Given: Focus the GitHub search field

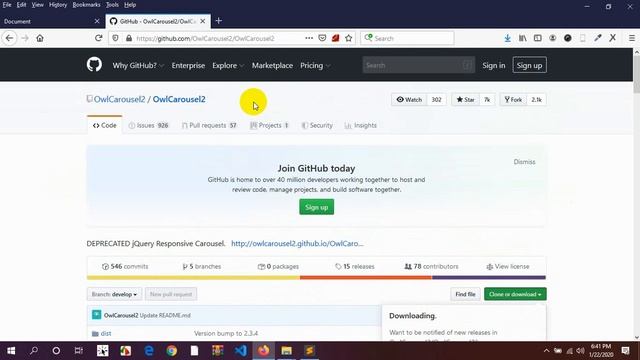Looking at the screenshot, I should 418,65.
